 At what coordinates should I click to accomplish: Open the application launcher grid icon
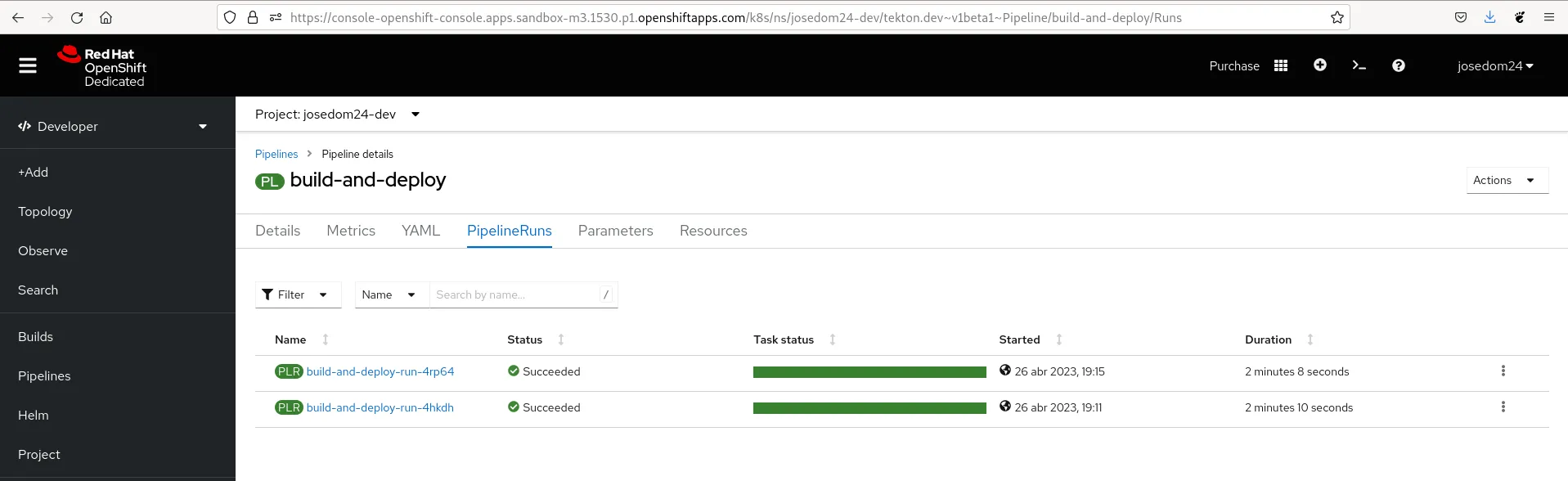click(x=1281, y=65)
